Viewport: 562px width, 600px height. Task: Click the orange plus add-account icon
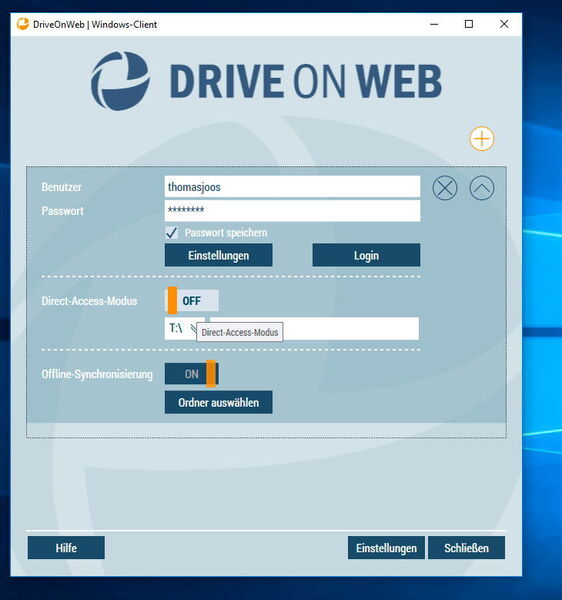[x=482, y=139]
